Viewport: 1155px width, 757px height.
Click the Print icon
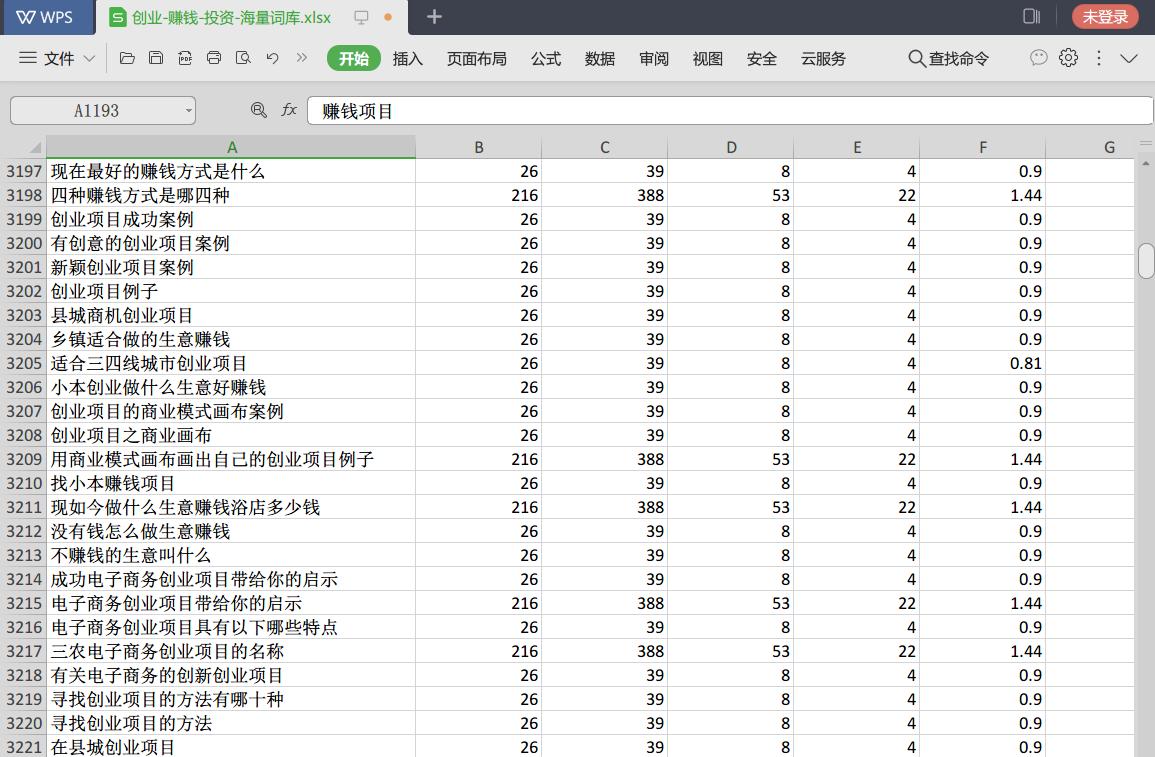214,58
